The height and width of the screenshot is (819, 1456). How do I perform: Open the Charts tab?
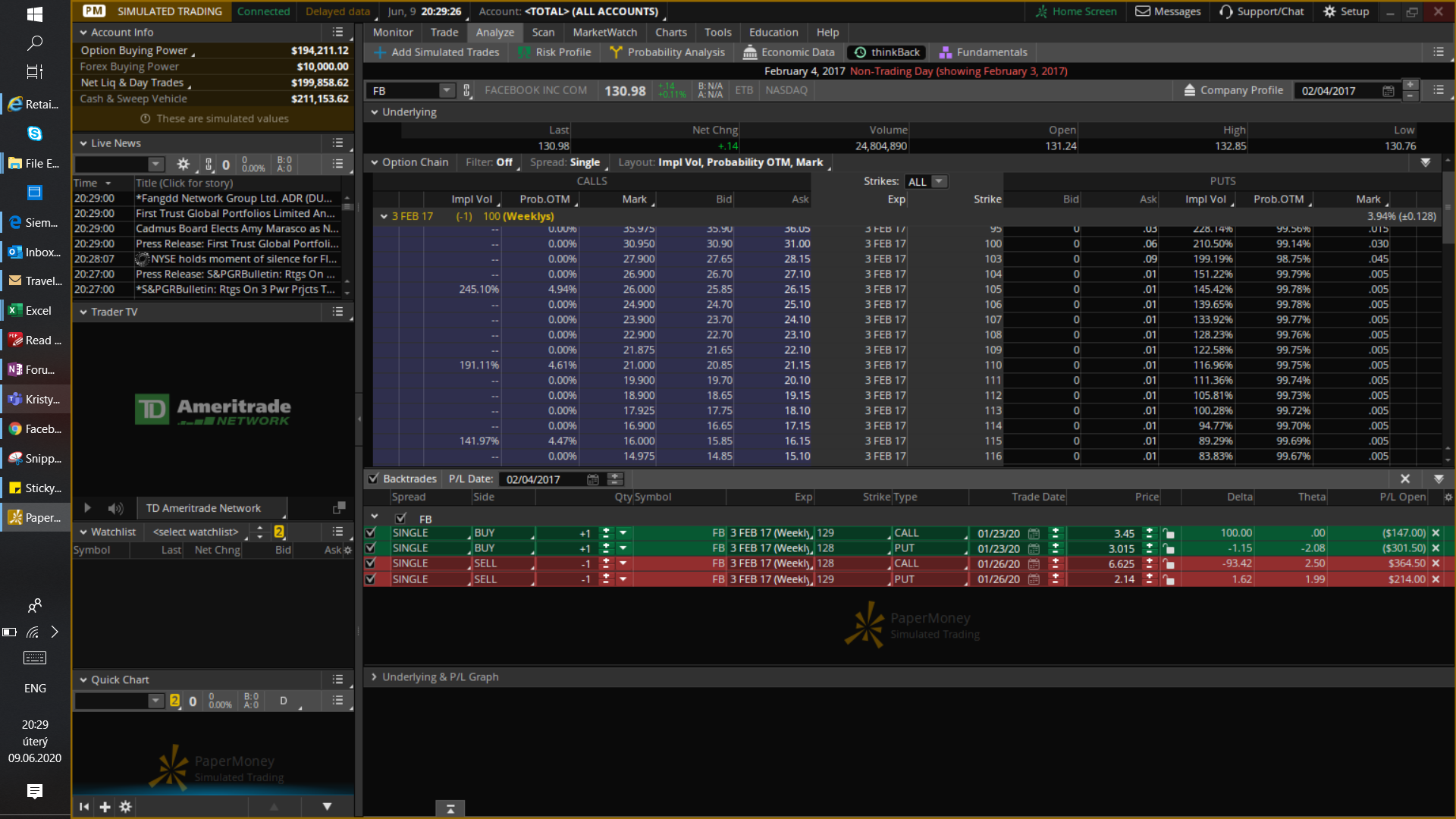(x=670, y=33)
